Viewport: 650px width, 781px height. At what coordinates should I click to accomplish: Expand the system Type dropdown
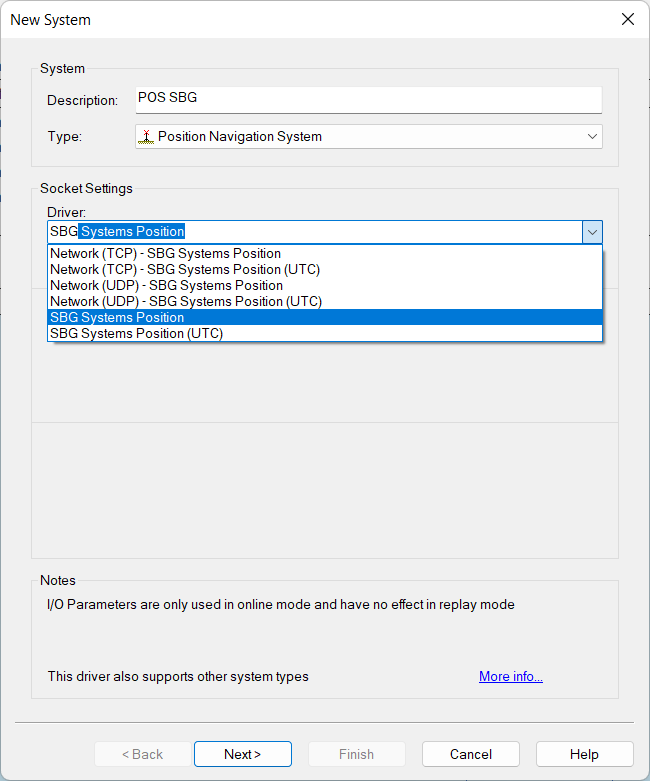(x=592, y=136)
